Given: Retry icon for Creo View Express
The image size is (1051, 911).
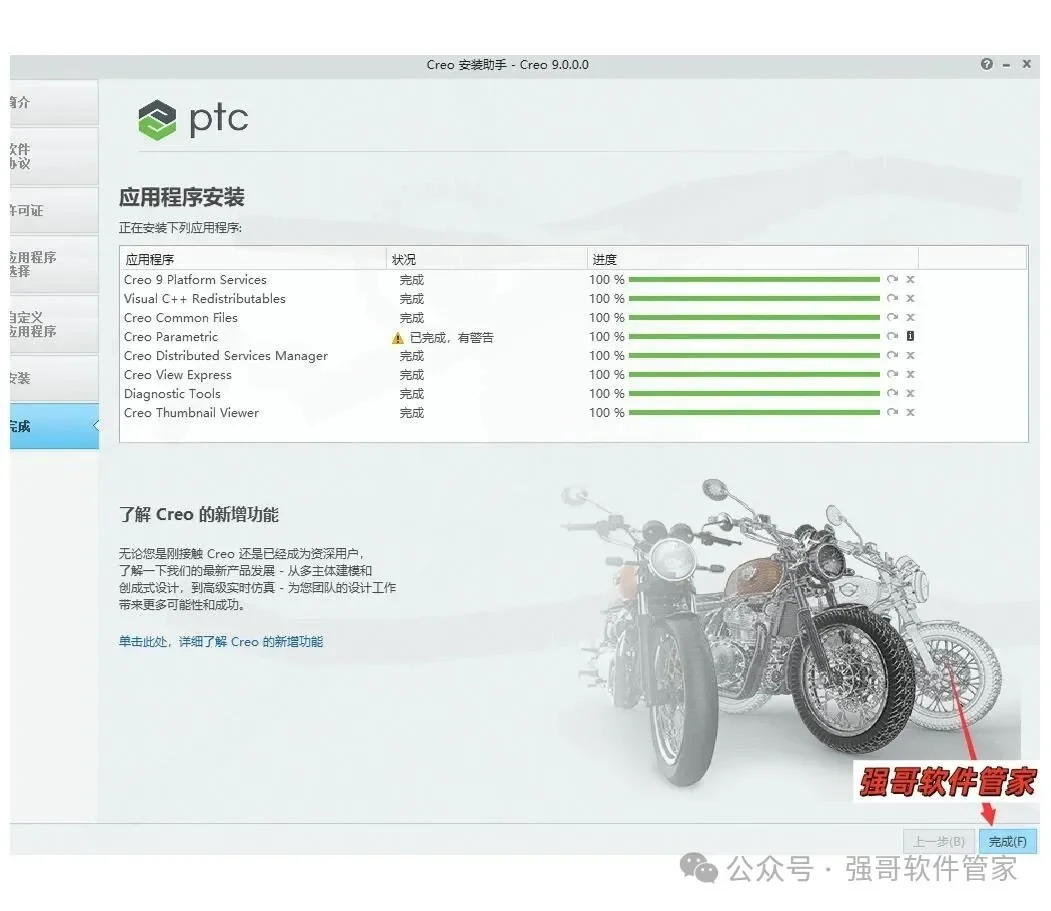Looking at the screenshot, I should [892, 374].
